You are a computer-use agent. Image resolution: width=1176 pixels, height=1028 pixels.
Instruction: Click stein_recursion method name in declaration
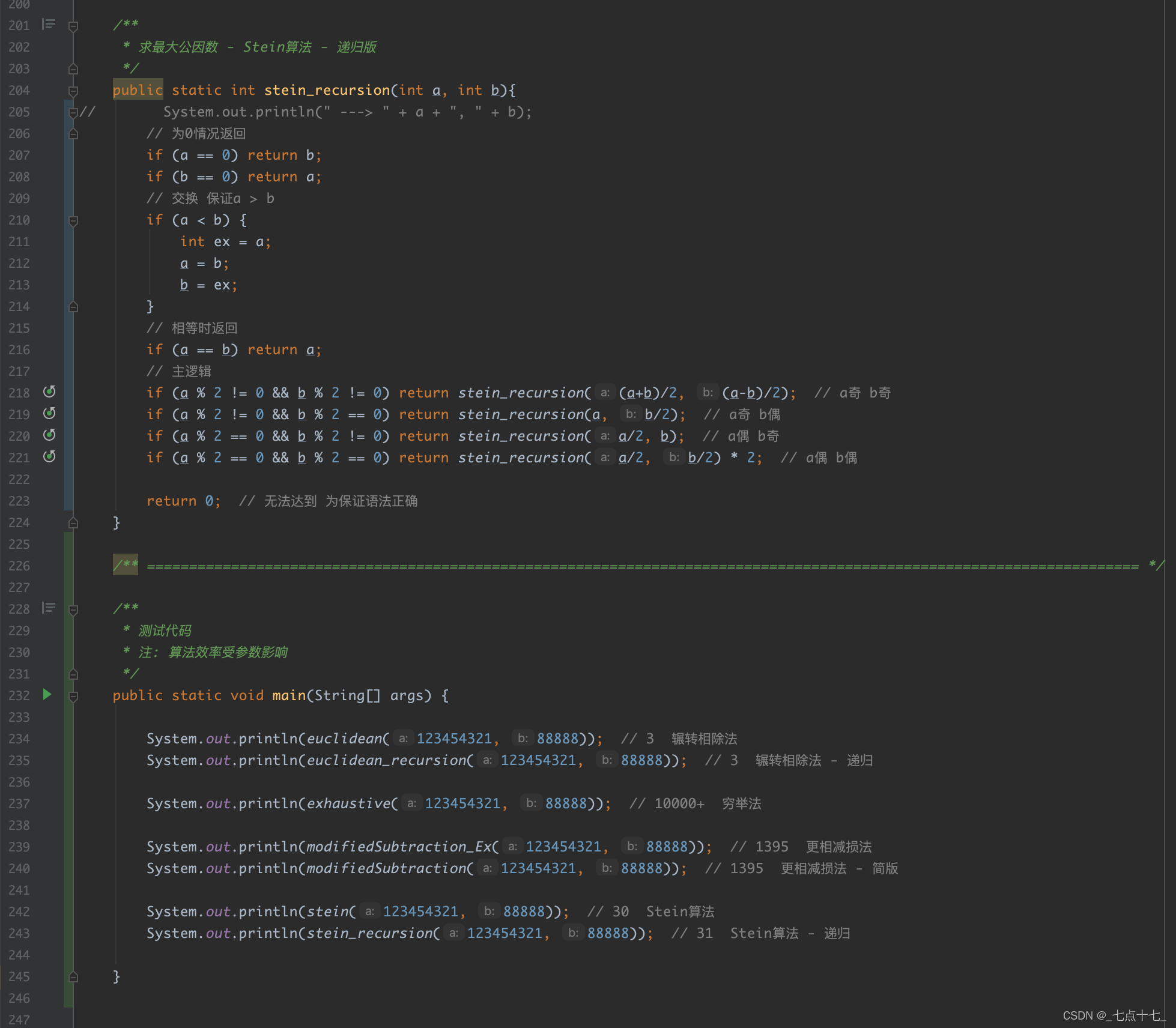(327, 90)
